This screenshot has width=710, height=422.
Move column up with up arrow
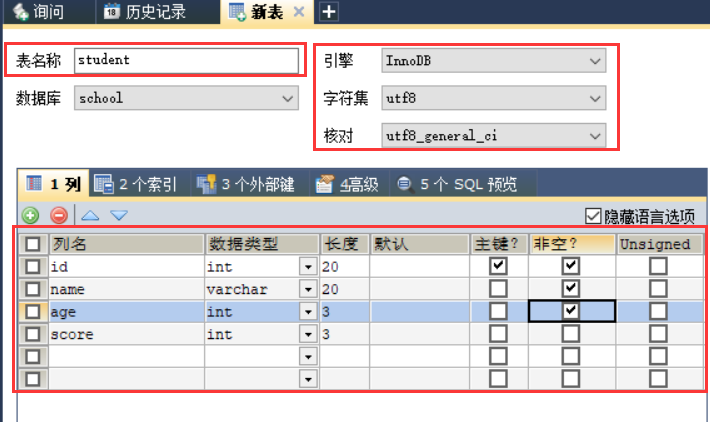tap(90, 216)
